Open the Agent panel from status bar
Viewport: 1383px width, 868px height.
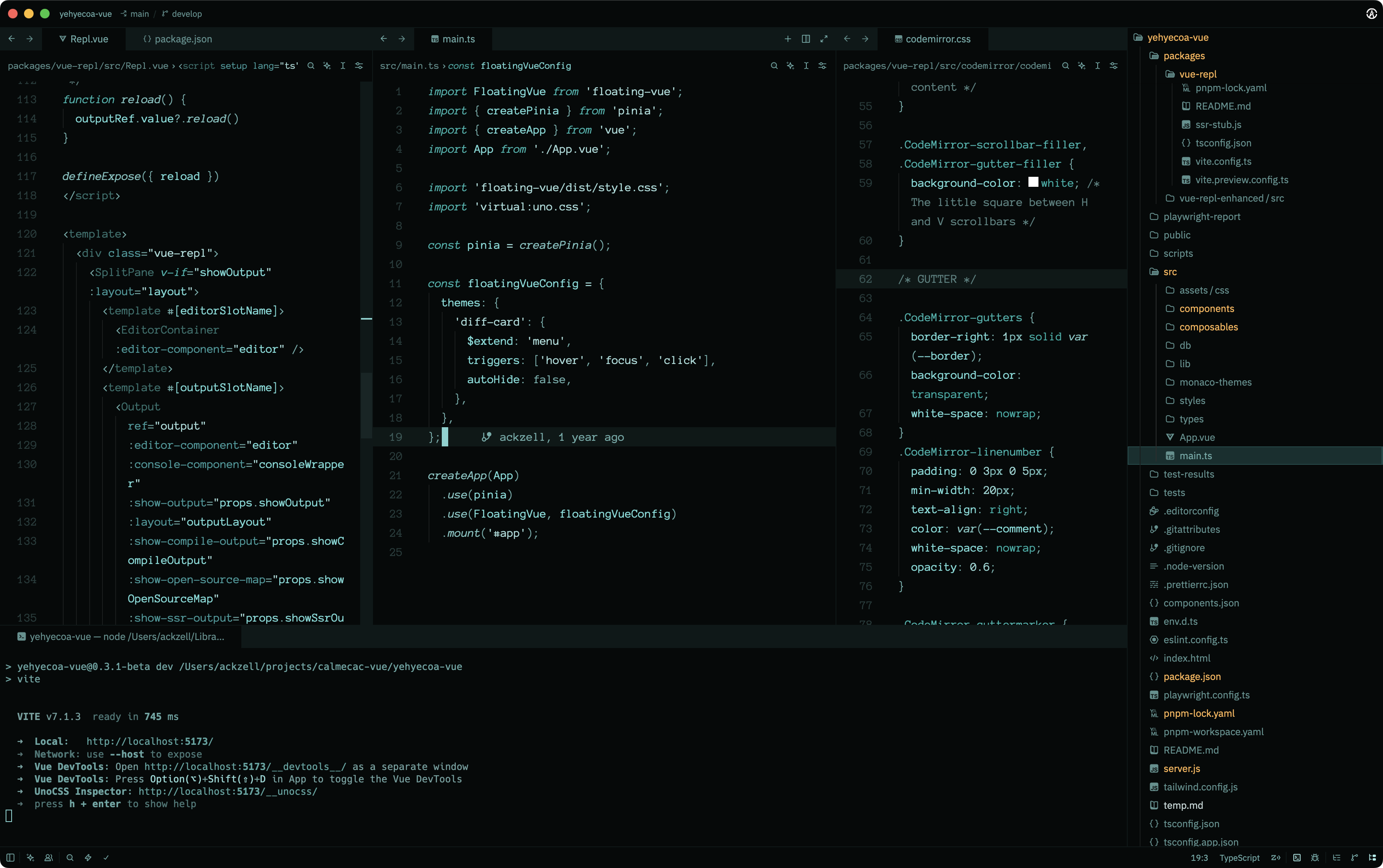tap(30, 857)
